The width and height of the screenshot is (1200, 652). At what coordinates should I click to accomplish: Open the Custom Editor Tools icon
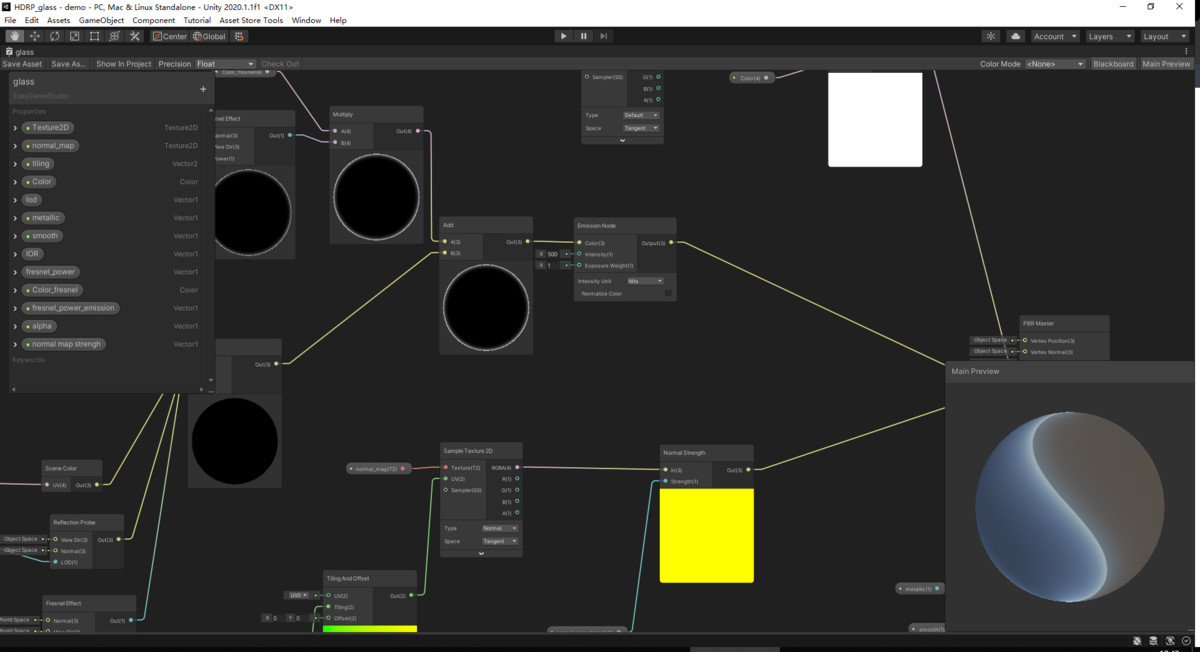click(x=133, y=35)
